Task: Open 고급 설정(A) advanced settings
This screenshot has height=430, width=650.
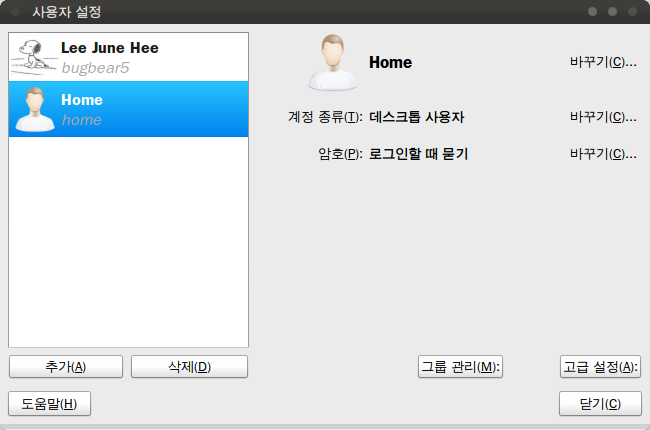Action: click(x=600, y=367)
